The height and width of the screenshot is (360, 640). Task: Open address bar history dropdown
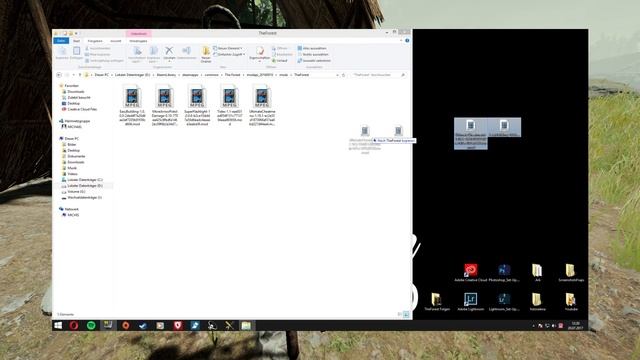337,75
